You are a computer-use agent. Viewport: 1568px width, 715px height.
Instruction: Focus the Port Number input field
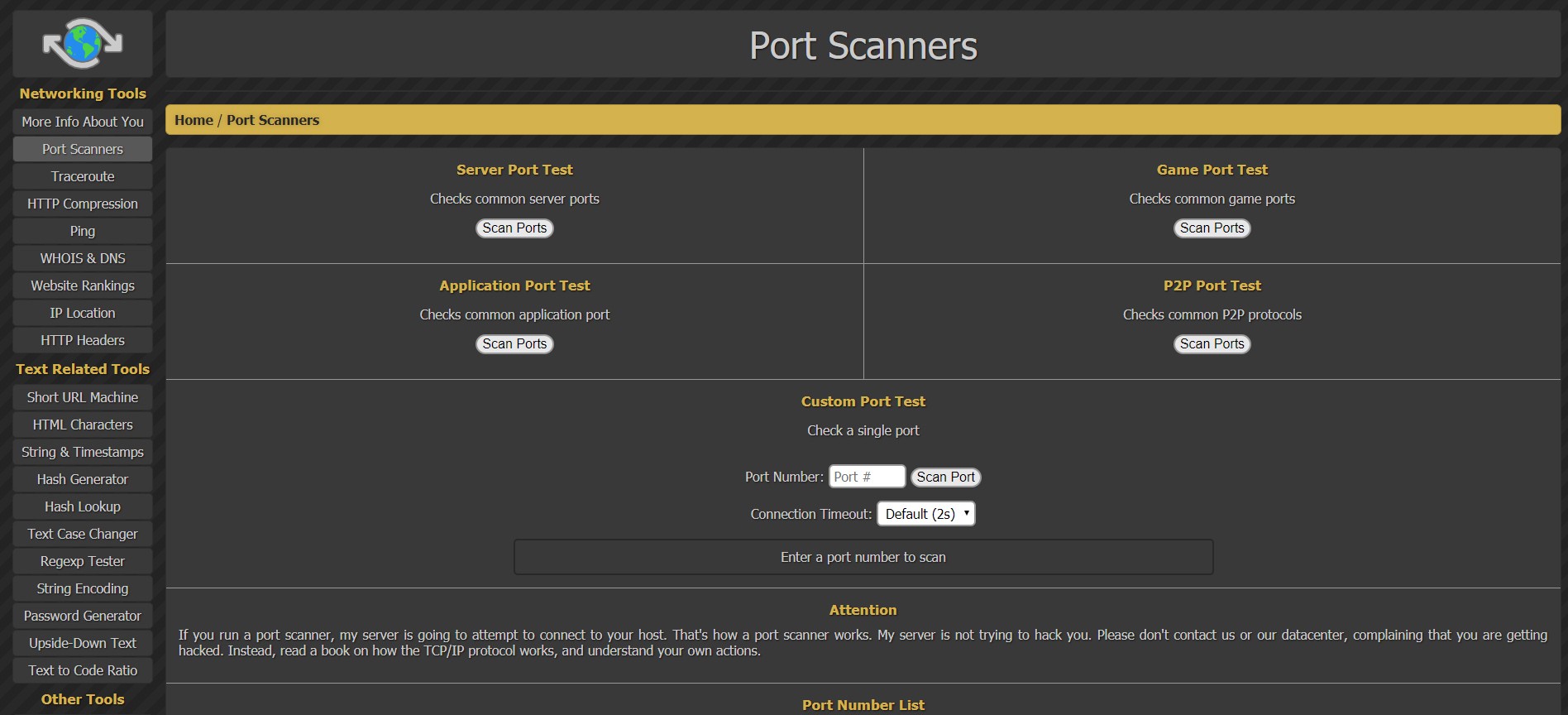[867, 477]
